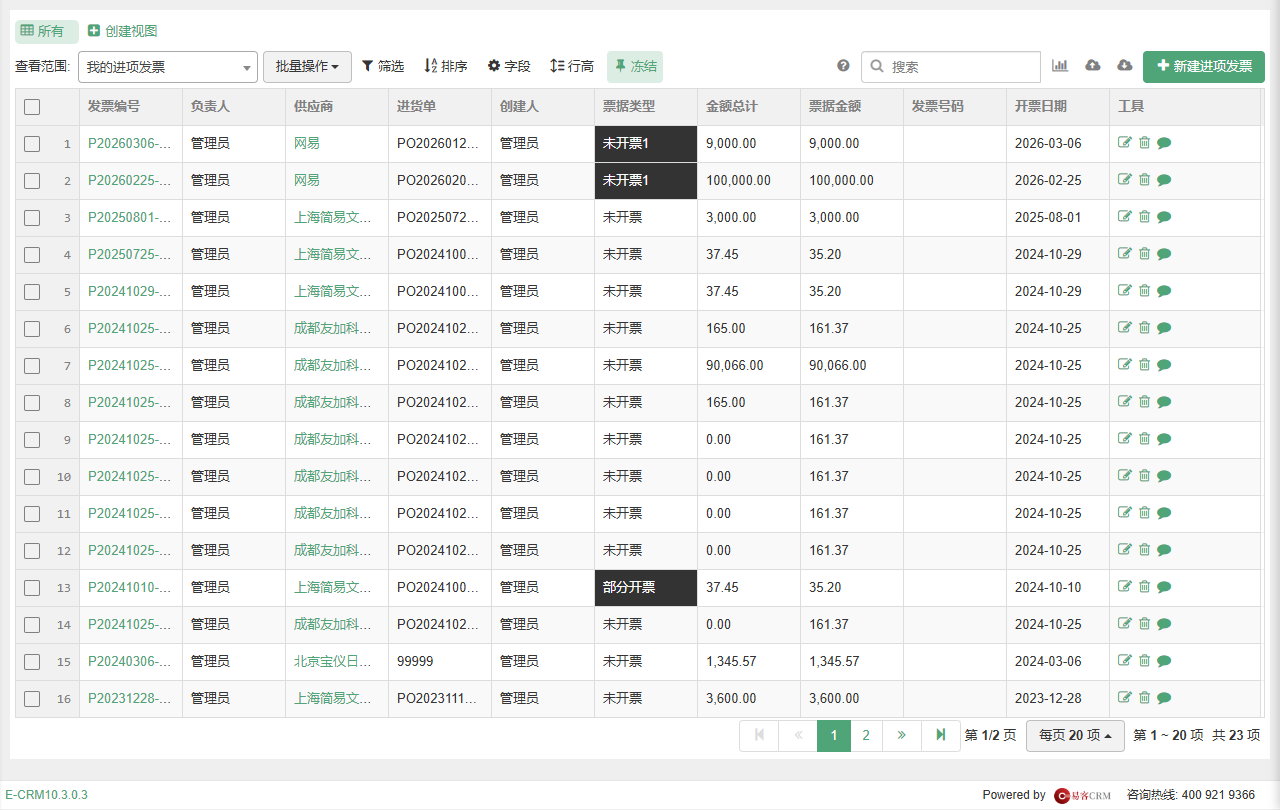Open the 我的进项发票 view range dropdown

[168, 67]
